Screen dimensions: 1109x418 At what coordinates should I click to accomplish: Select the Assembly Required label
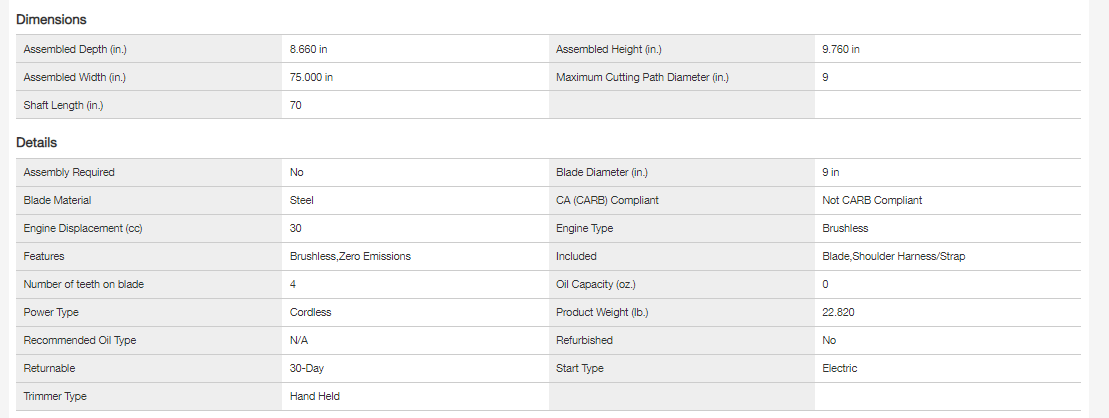(x=69, y=172)
